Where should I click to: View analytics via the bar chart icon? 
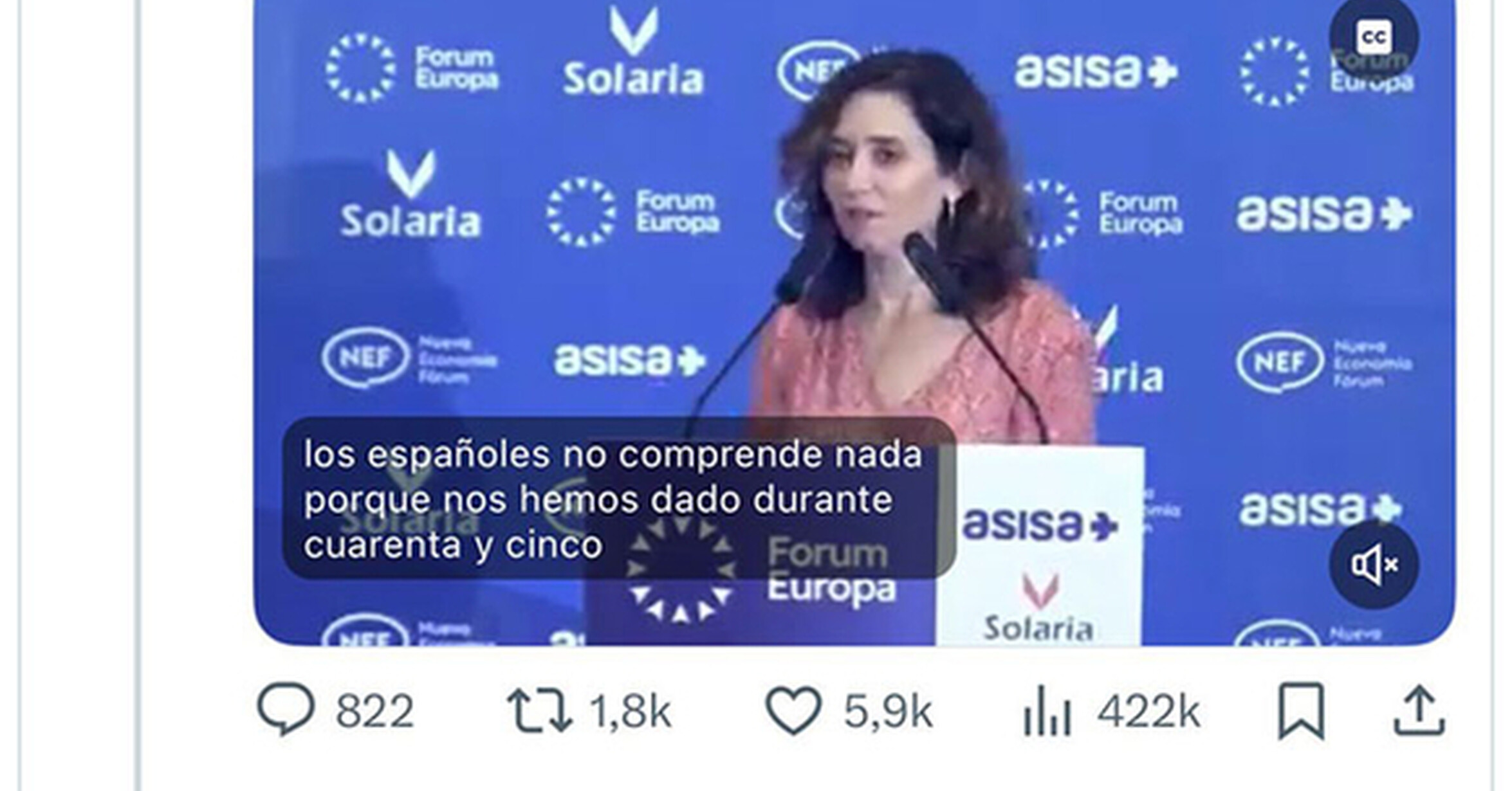[1047, 711]
